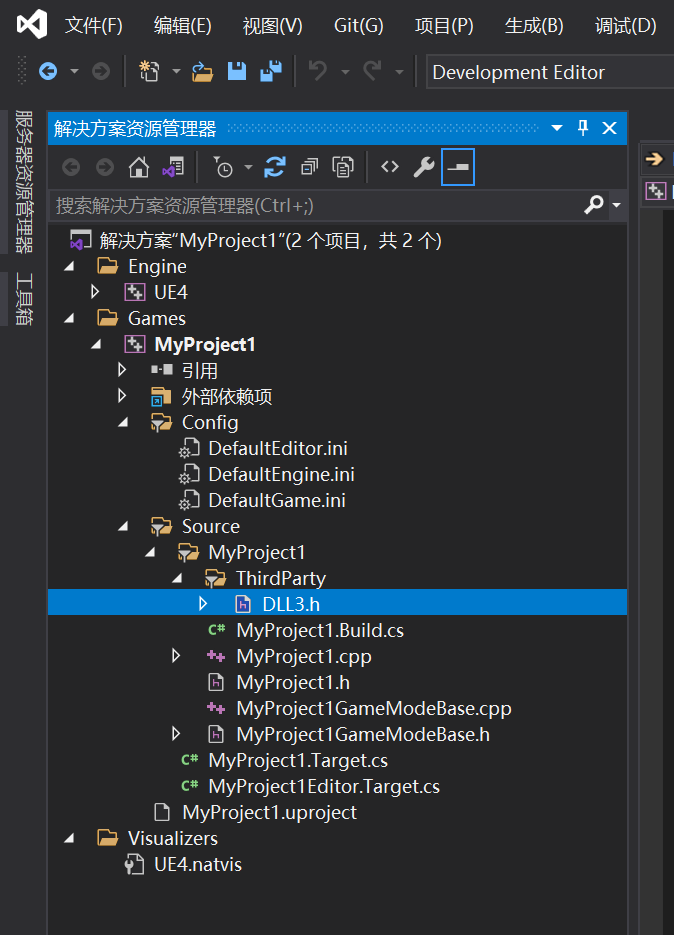Viewport: 674px width, 935px height.
Task: Close the Solution Explorer panel
Action: click(x=610, y=128)
